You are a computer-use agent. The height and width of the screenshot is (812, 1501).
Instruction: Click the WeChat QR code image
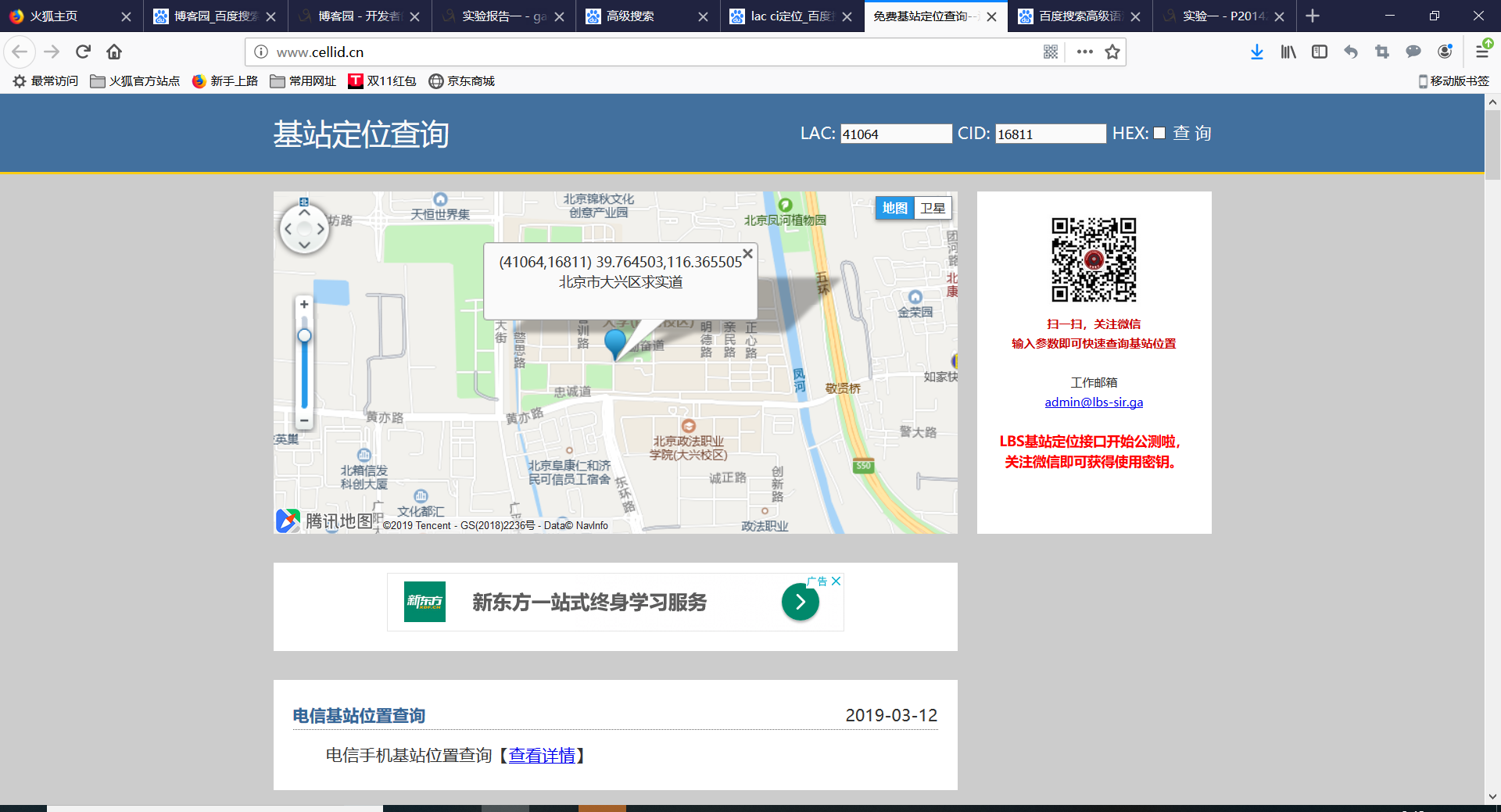(1094, 260)
